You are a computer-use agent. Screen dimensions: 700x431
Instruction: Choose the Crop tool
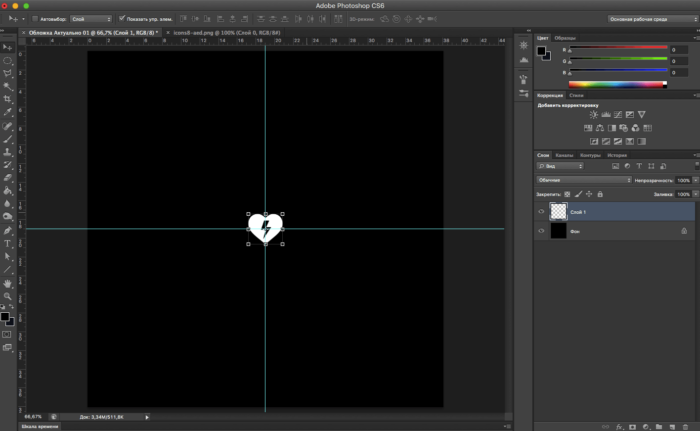[x=8, y=100]
